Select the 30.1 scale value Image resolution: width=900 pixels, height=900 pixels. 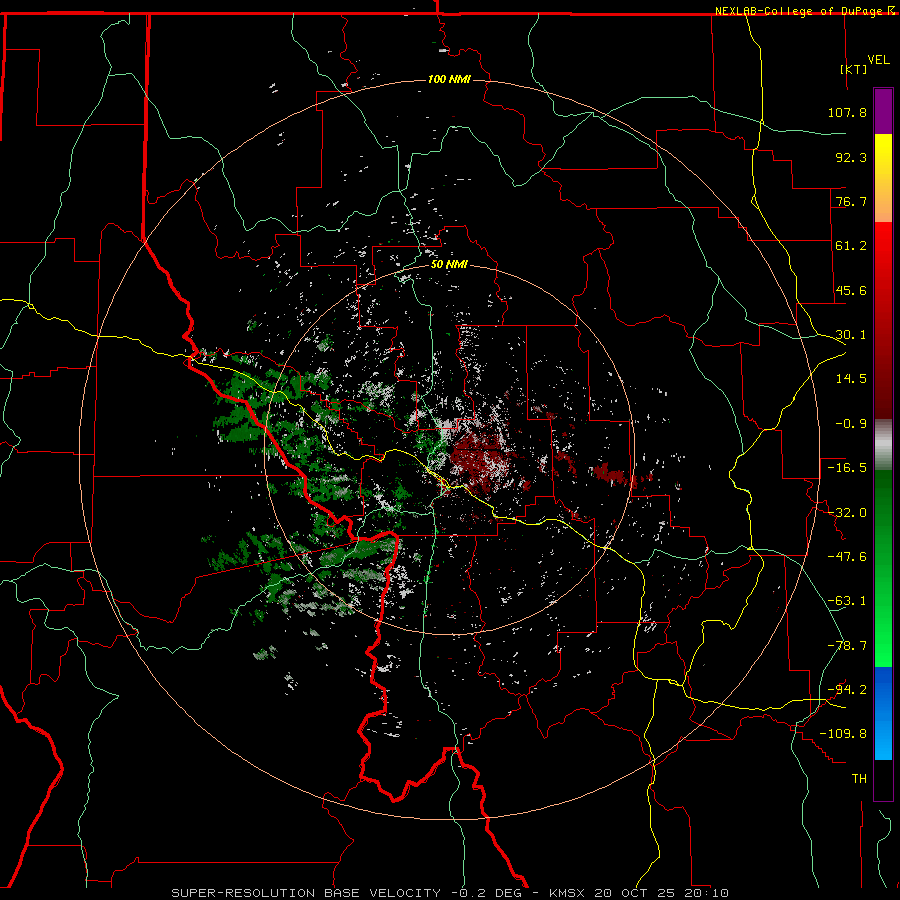click(x=851, y=335)
